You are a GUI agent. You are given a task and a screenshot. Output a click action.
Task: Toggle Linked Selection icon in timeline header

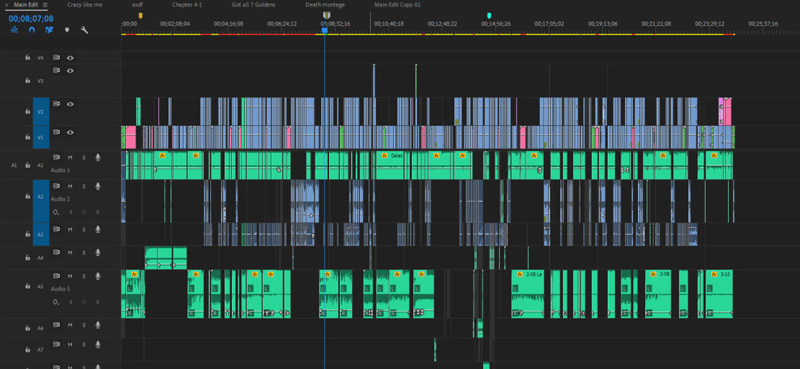click(49, 30)
